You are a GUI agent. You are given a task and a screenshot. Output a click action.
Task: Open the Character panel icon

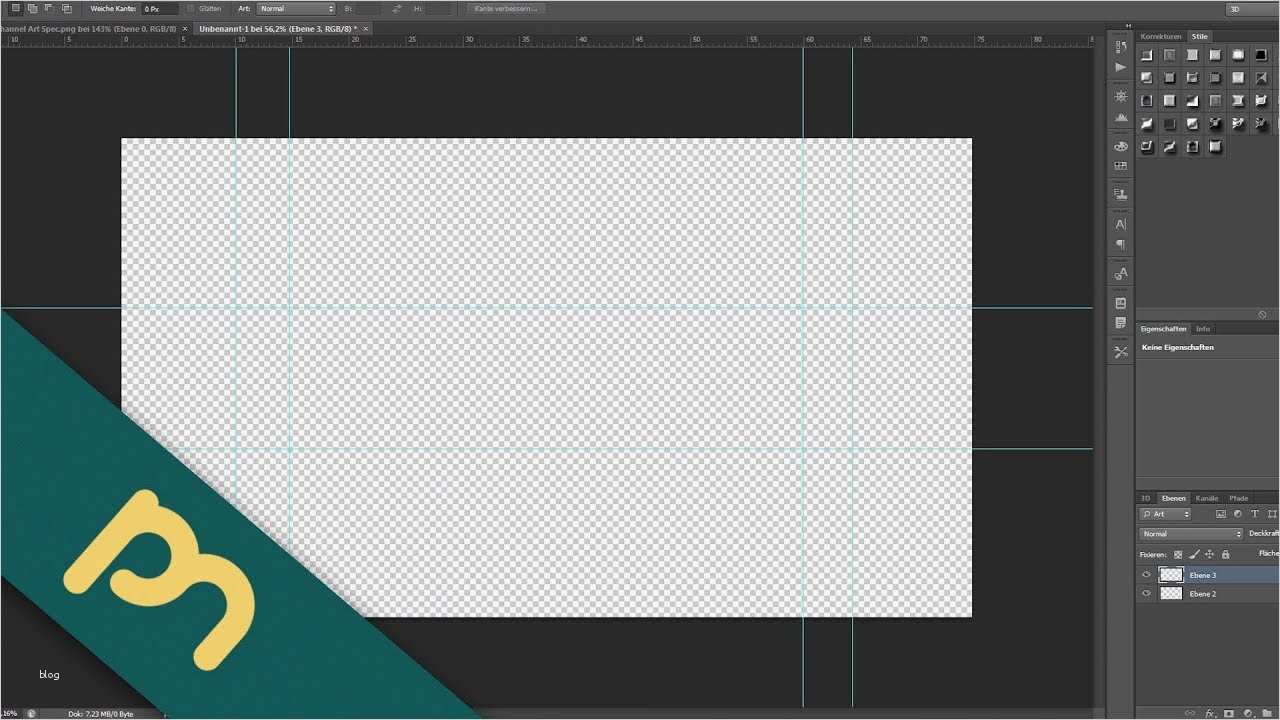point(1121,224)
